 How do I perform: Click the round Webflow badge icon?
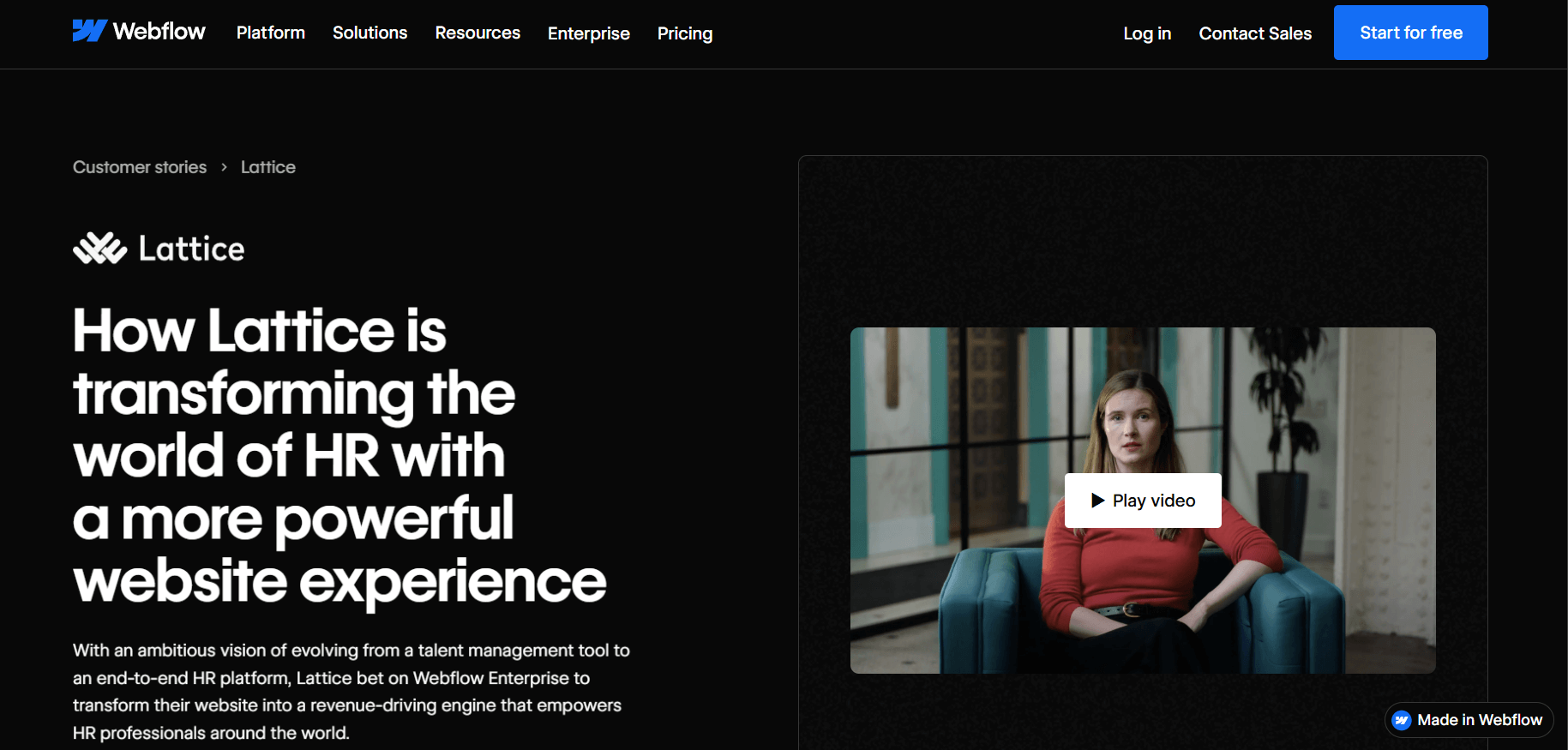click(x=1402, y=720)
